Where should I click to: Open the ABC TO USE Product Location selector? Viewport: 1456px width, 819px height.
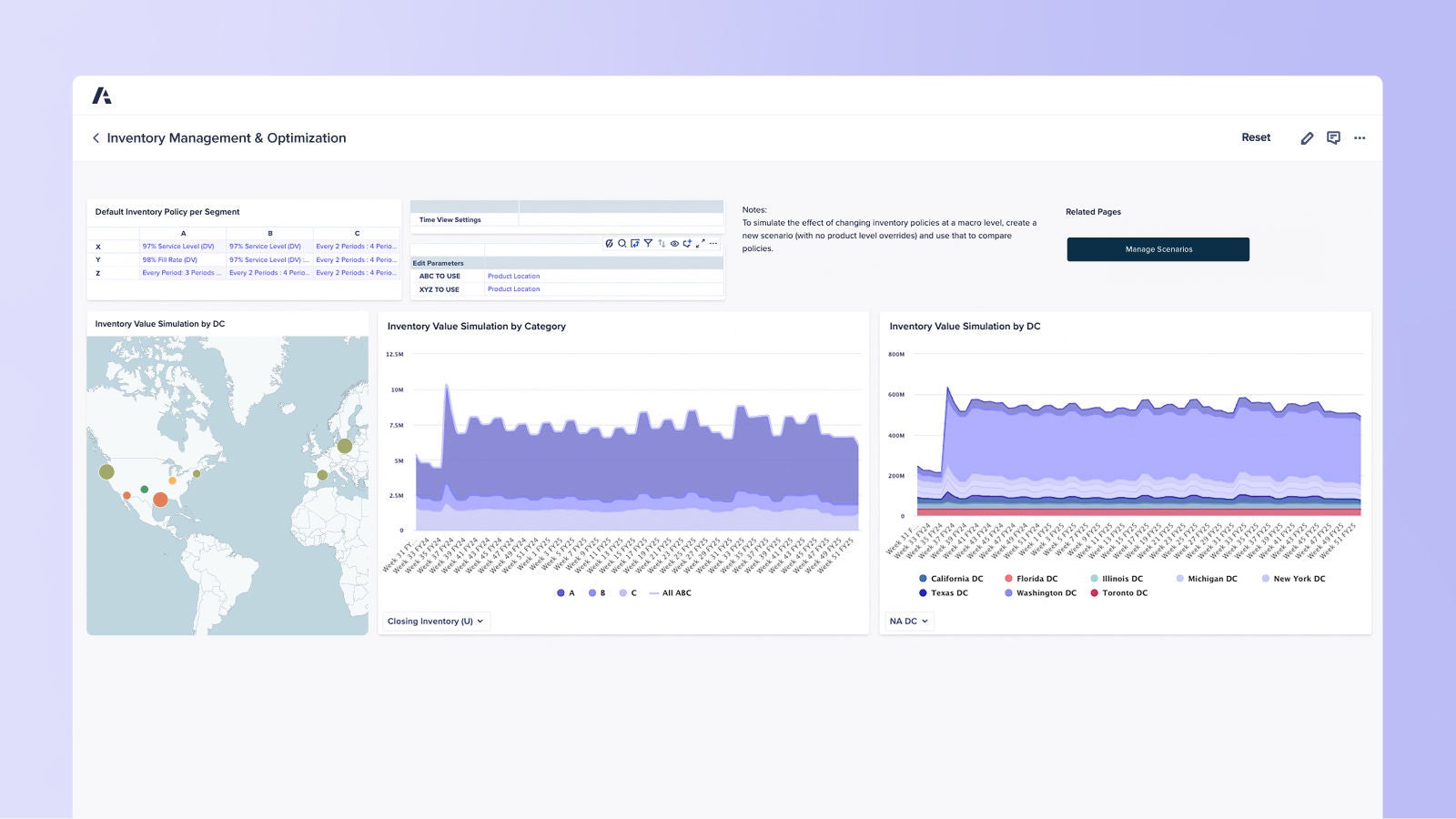click(x=514, y=276)
